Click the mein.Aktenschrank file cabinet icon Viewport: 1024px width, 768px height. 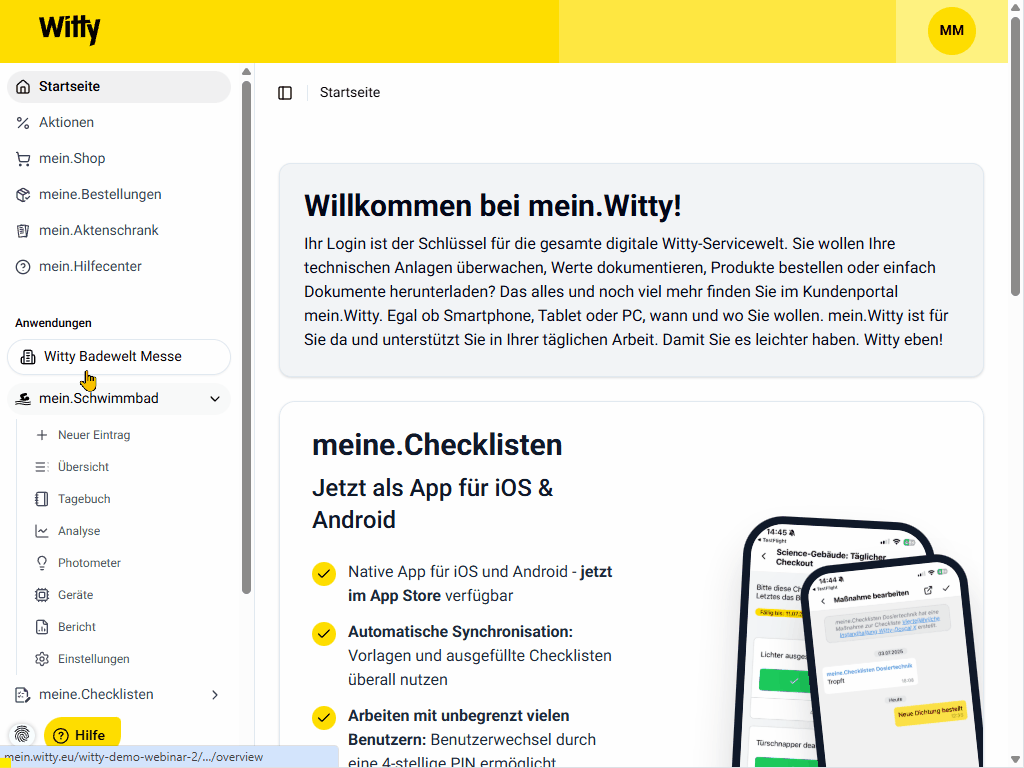[x=23, y=231]
